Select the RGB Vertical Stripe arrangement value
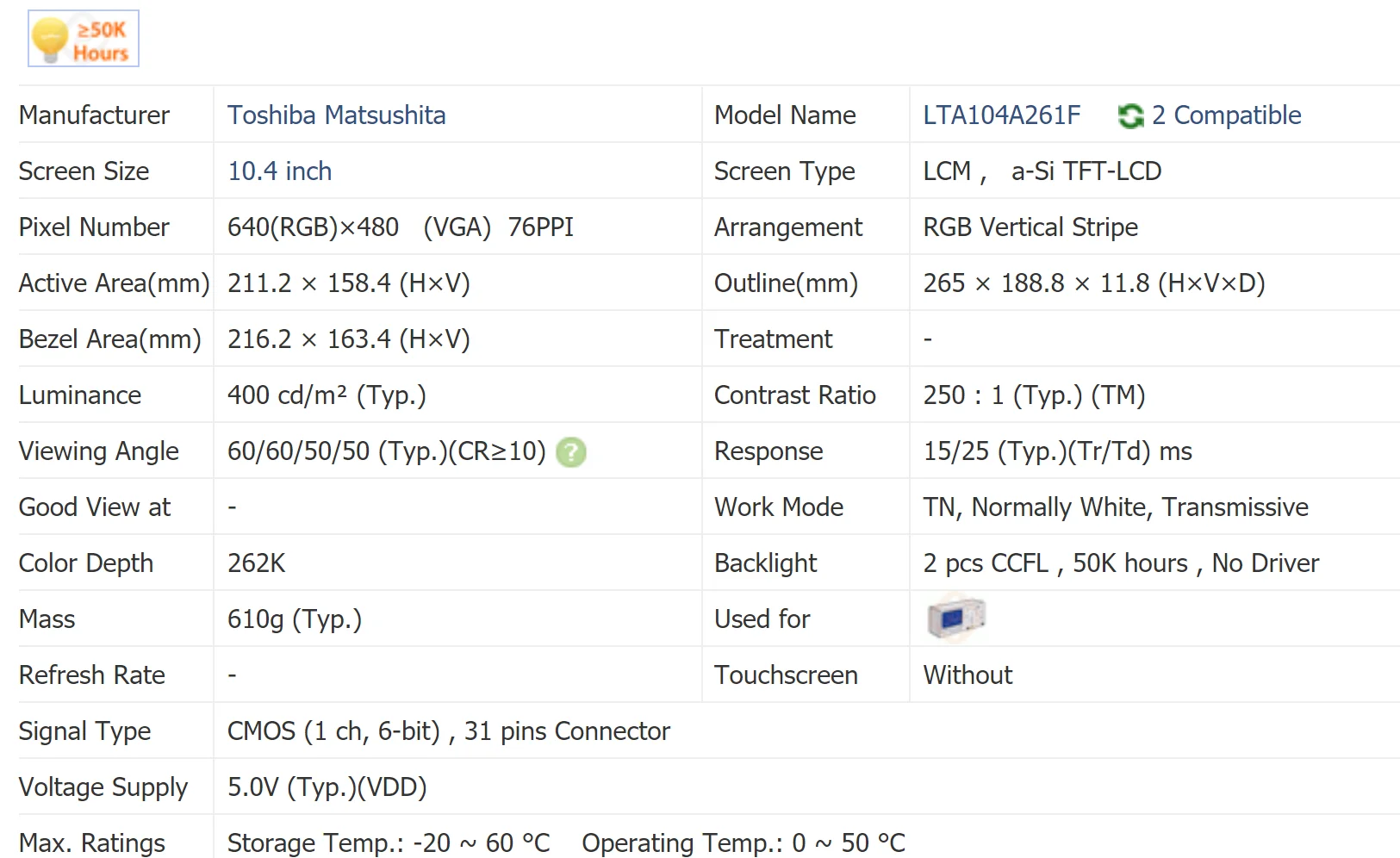 [1030, 227]
